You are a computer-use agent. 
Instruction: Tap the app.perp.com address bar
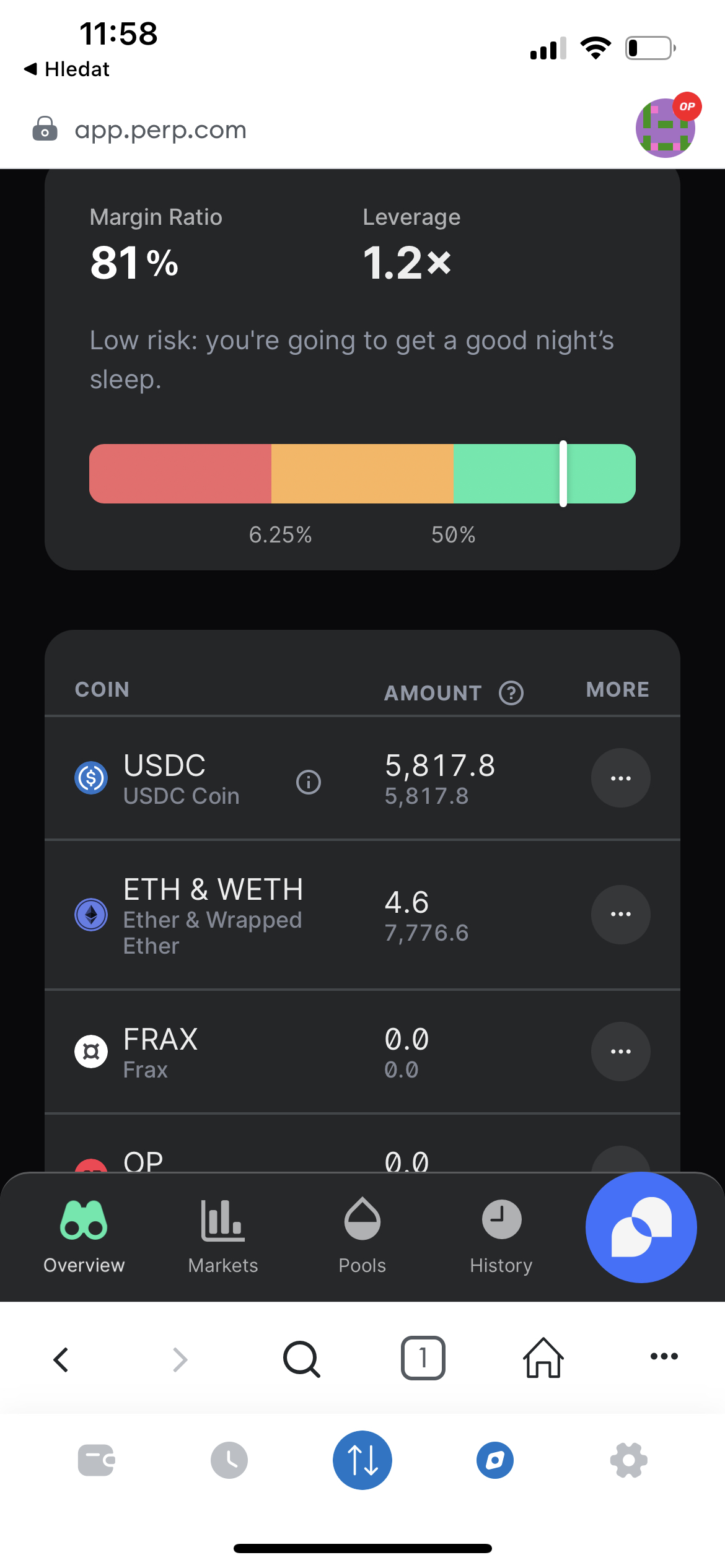[x=160, y=130]
